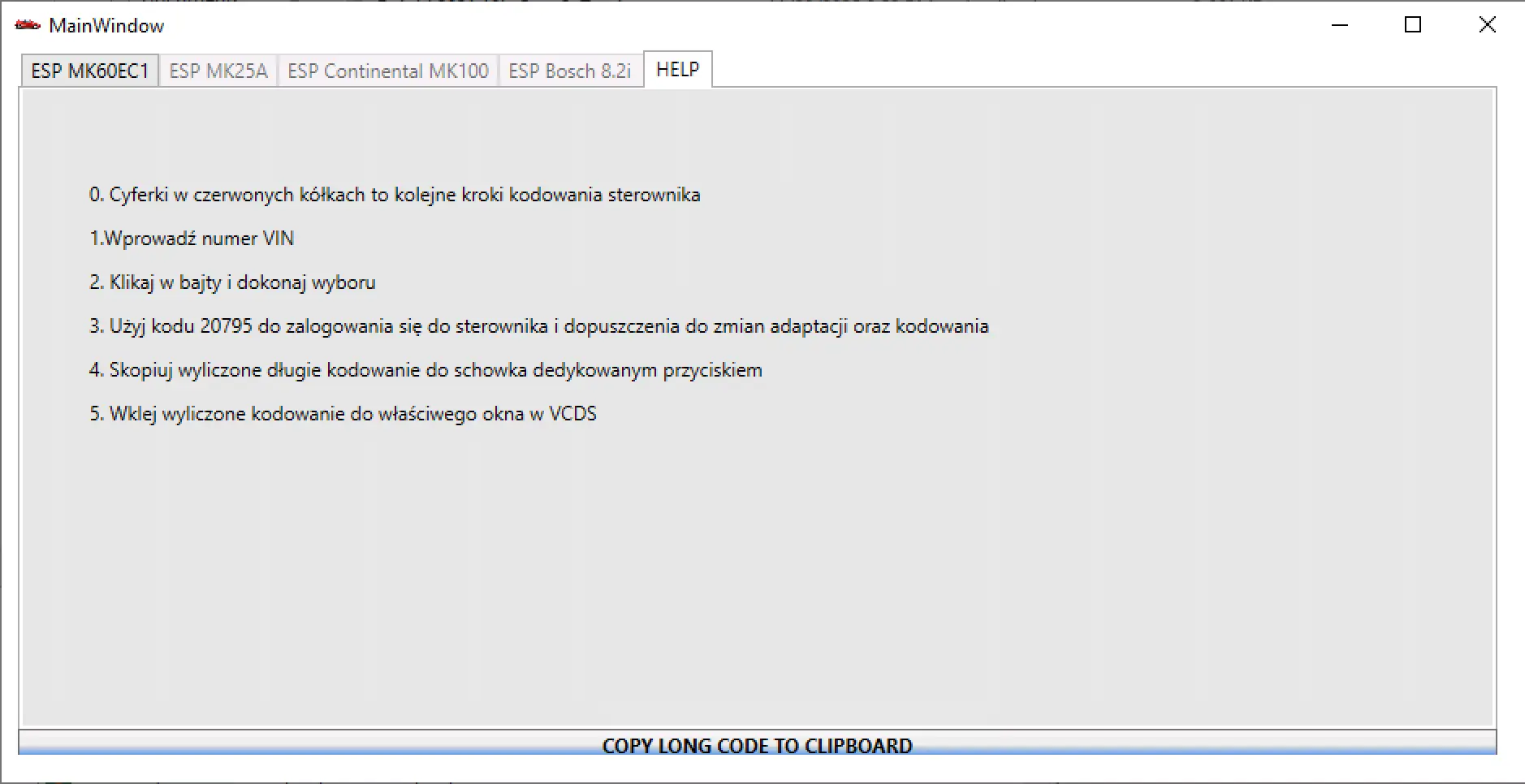Viewport: 1525px width, 784px height.
Task: Open the ESP MK25A tab
Action: point(218,70)
